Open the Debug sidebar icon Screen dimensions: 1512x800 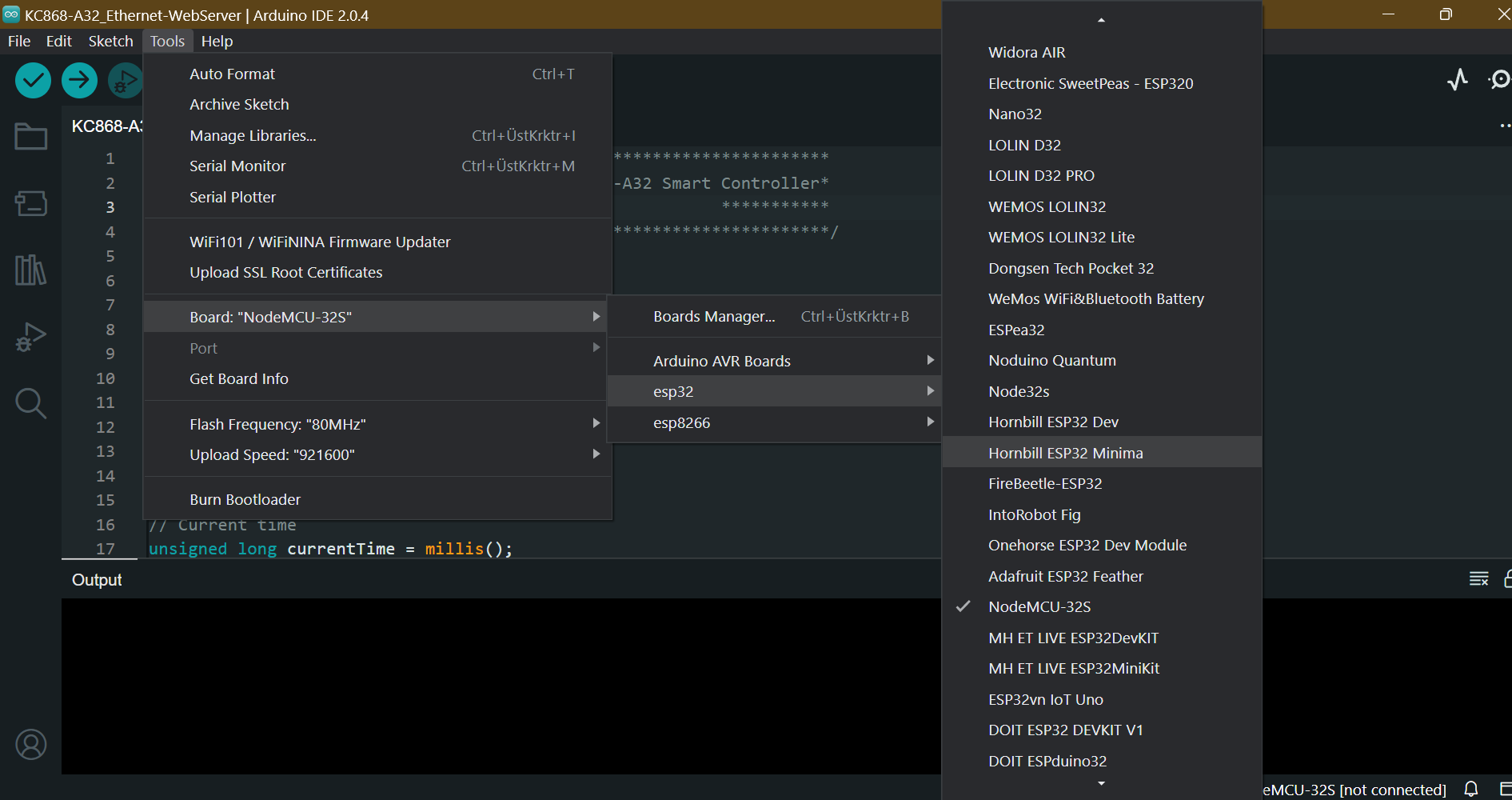31,337
